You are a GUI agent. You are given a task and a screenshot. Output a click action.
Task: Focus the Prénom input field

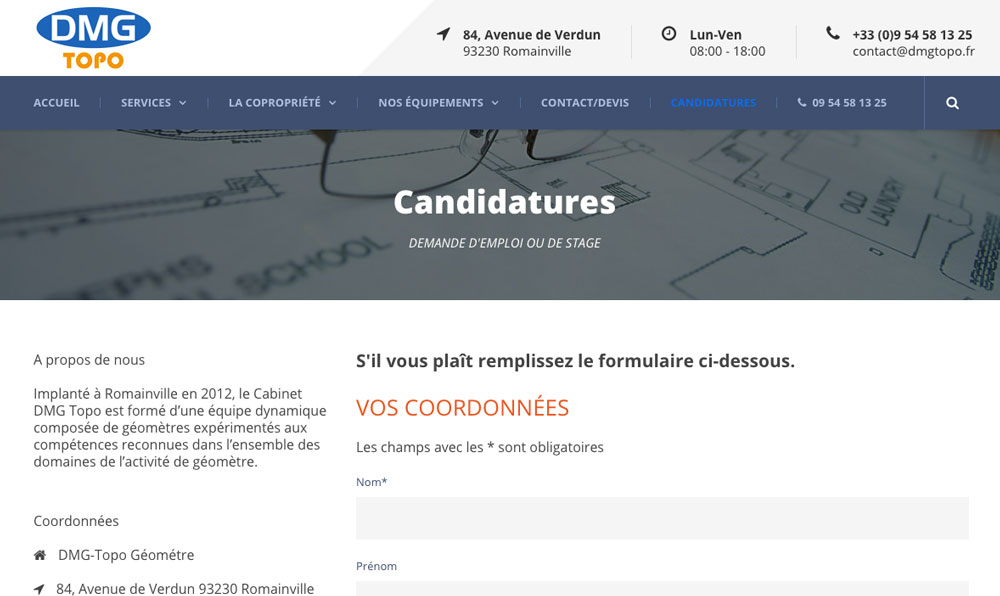(x=662, y=588)
